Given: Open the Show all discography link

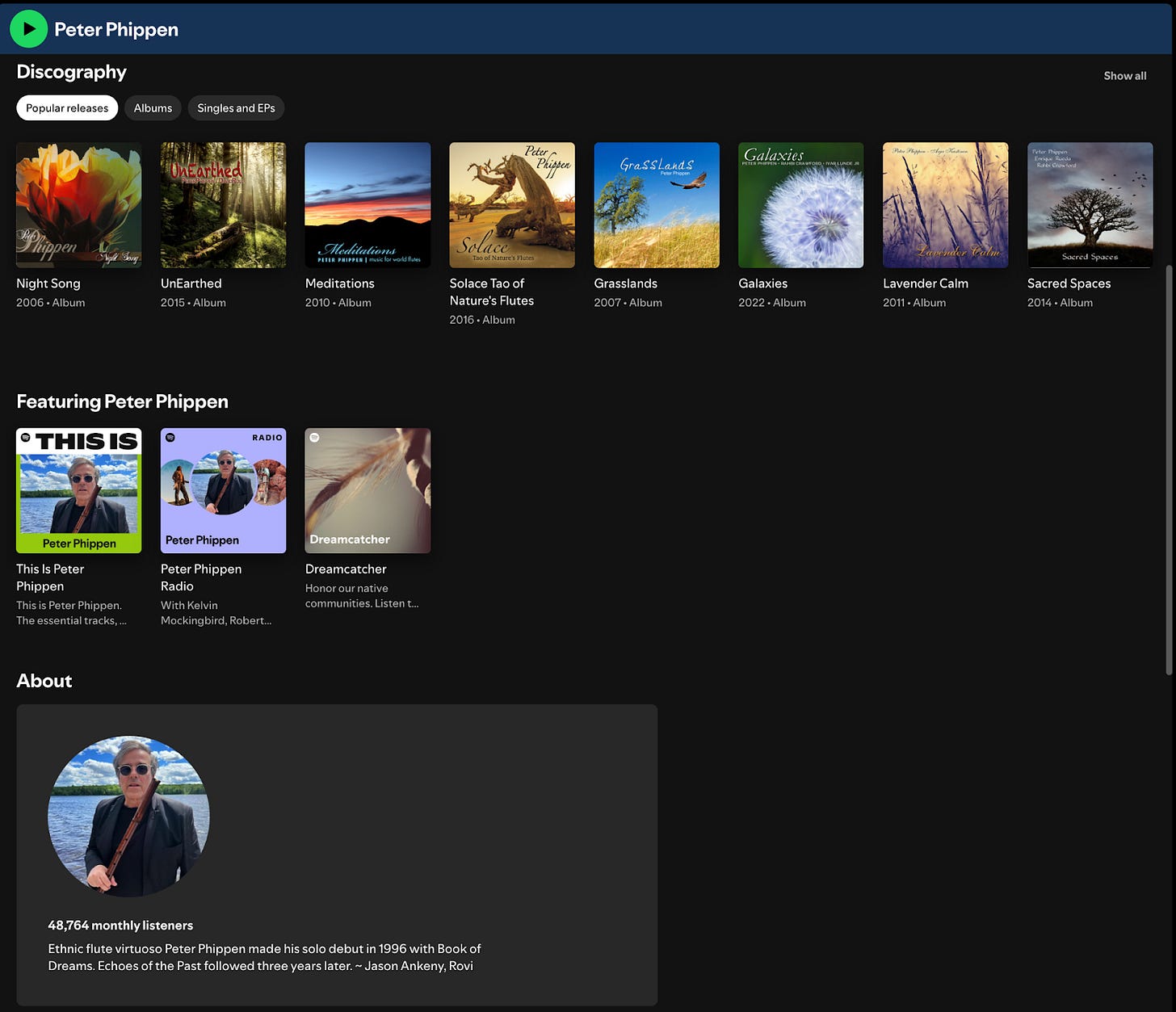Looking at the screenshot, I should pyautogui.click(x=1125, y=76).
